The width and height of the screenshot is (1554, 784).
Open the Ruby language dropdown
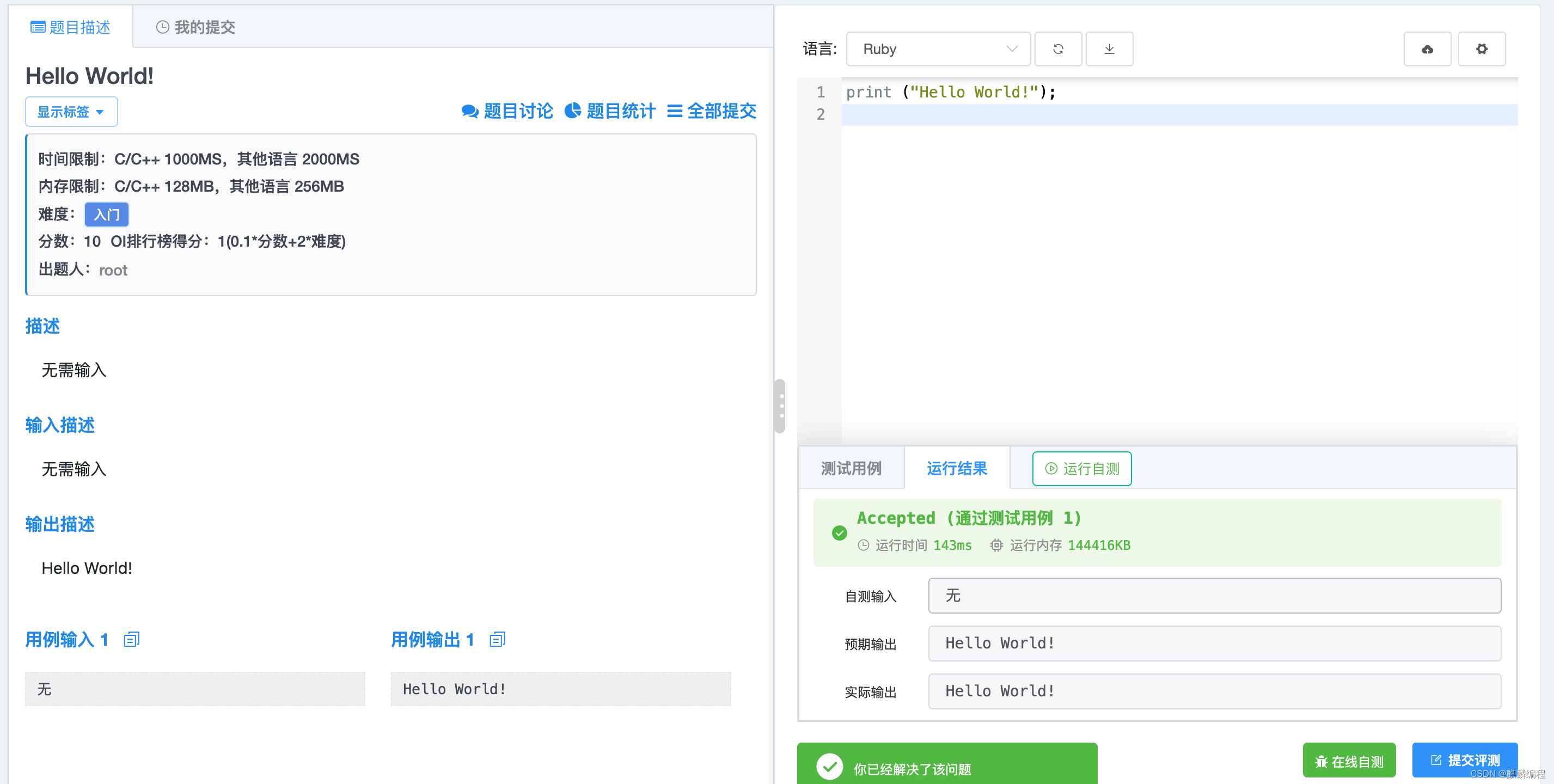click(x=938, y=49)
